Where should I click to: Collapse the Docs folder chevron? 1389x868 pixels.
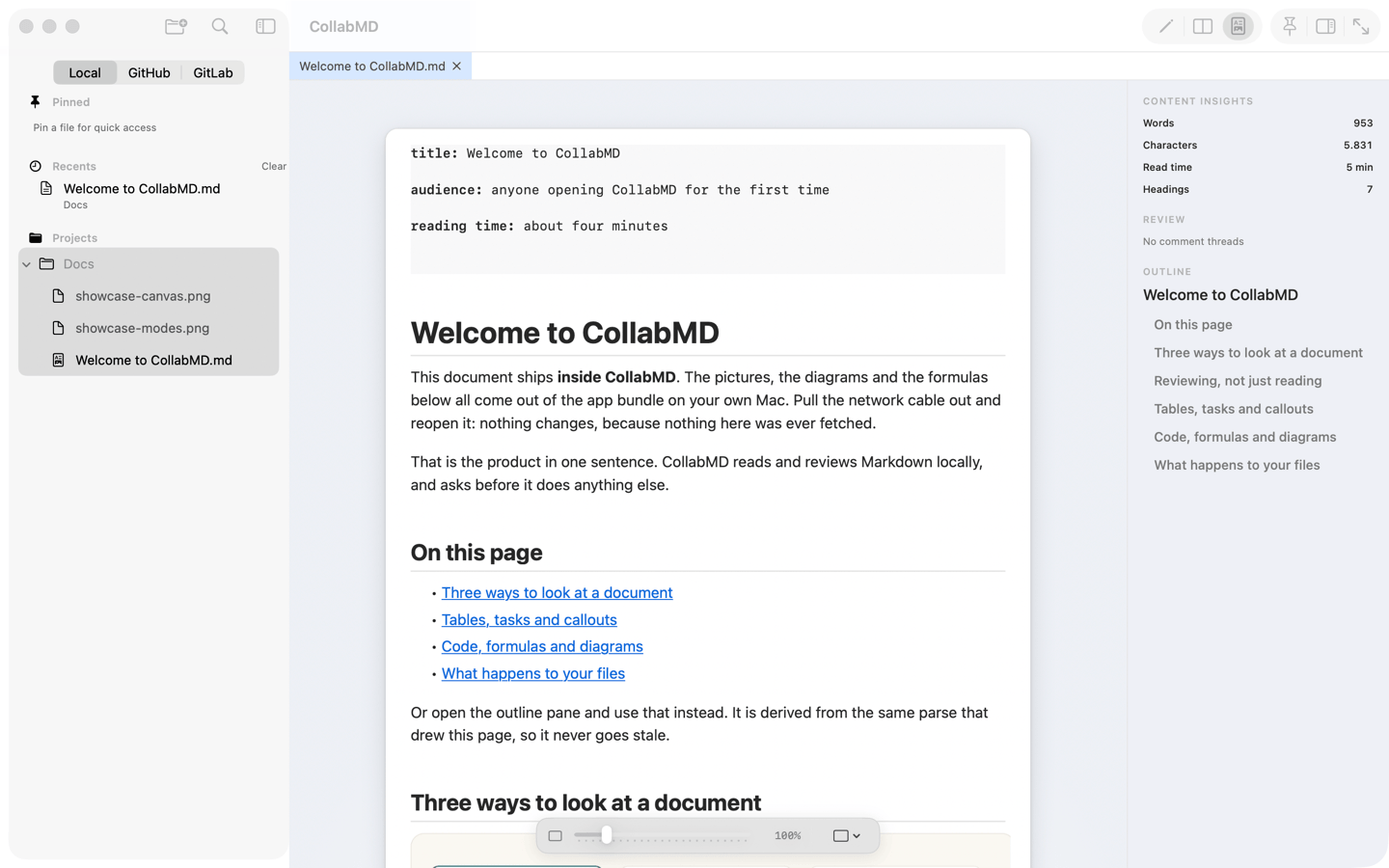(27, 264)
